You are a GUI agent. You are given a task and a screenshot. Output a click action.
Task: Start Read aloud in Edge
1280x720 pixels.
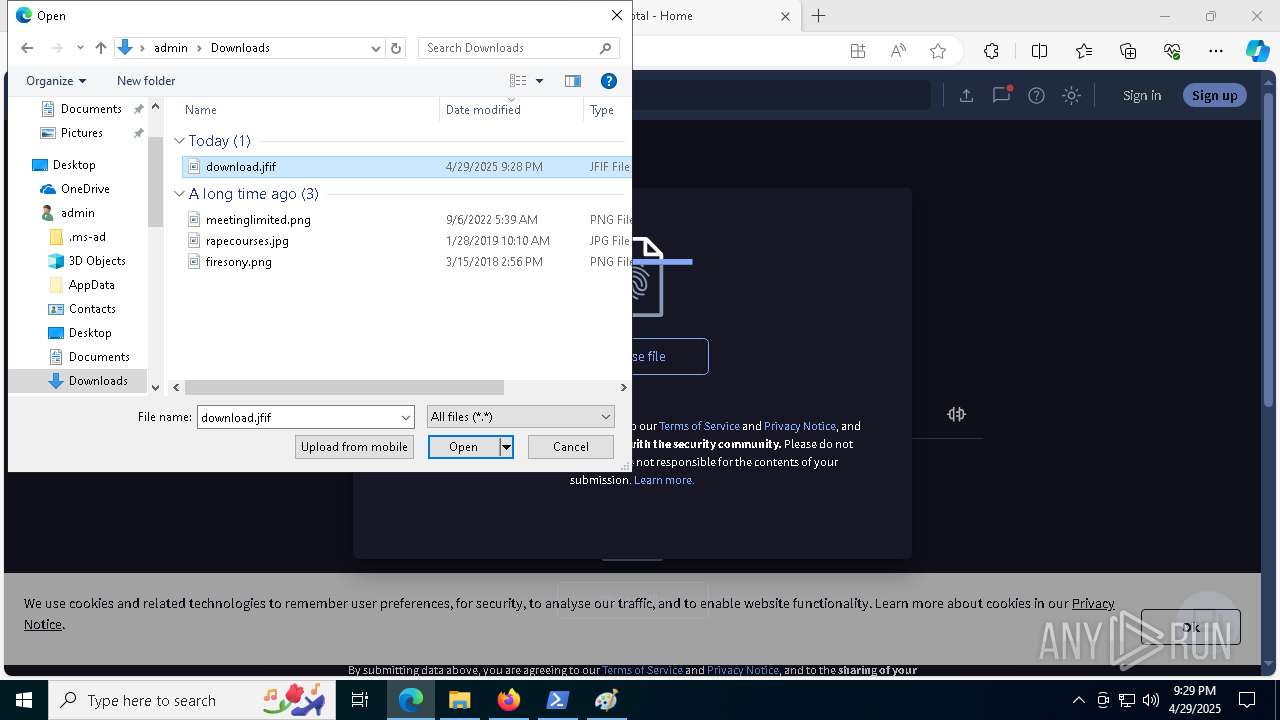[x=898, y=51]
